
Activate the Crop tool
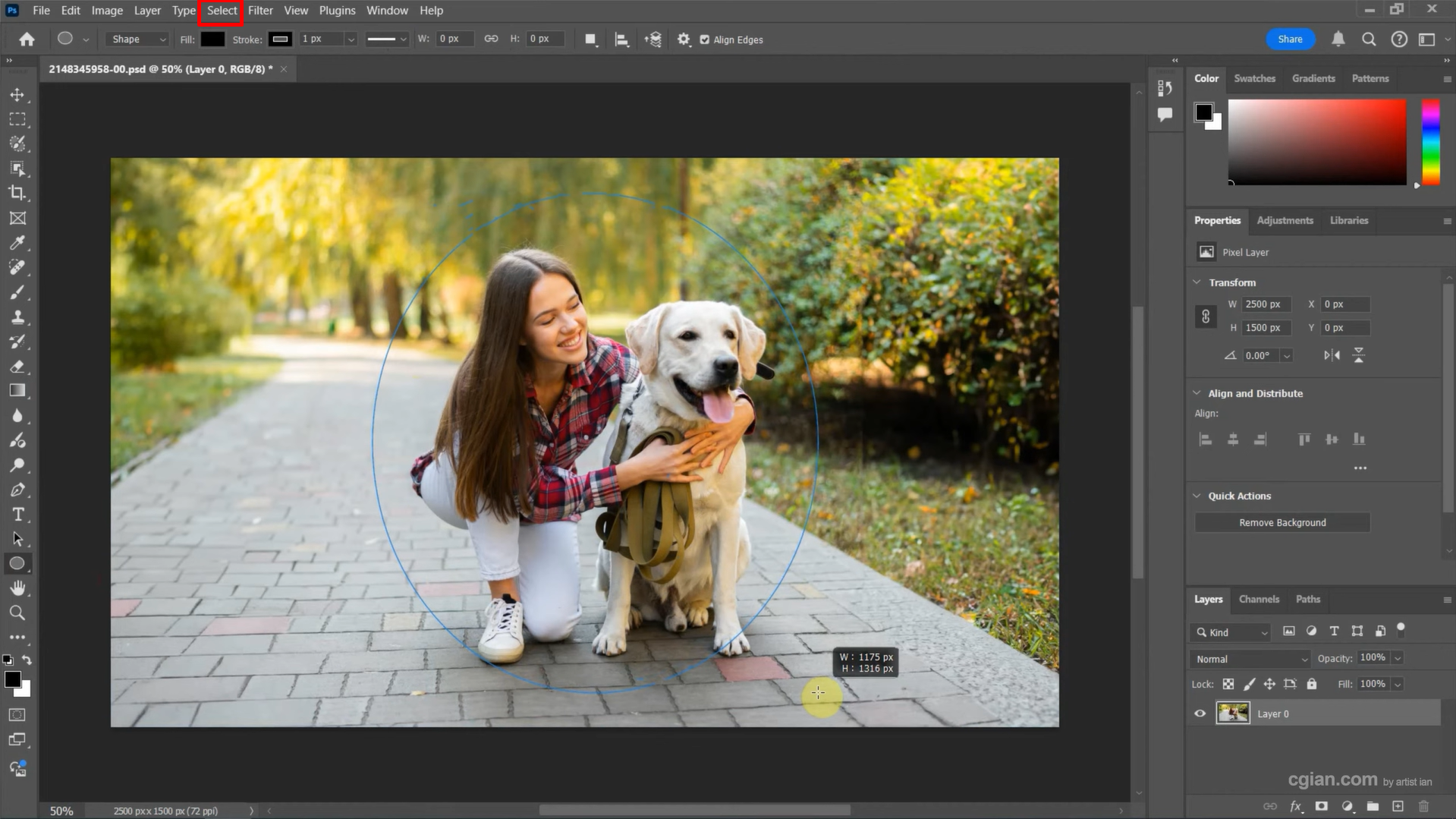[x=18, y=194]
